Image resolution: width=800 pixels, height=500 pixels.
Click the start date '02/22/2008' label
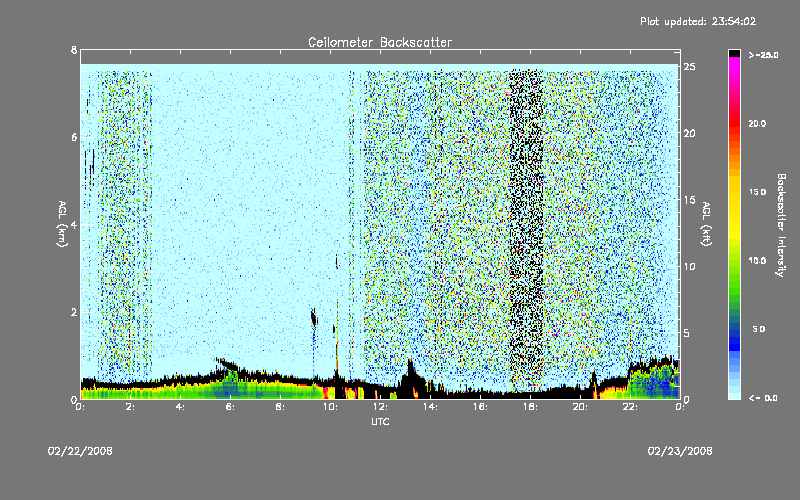click(x=80, y=451)
